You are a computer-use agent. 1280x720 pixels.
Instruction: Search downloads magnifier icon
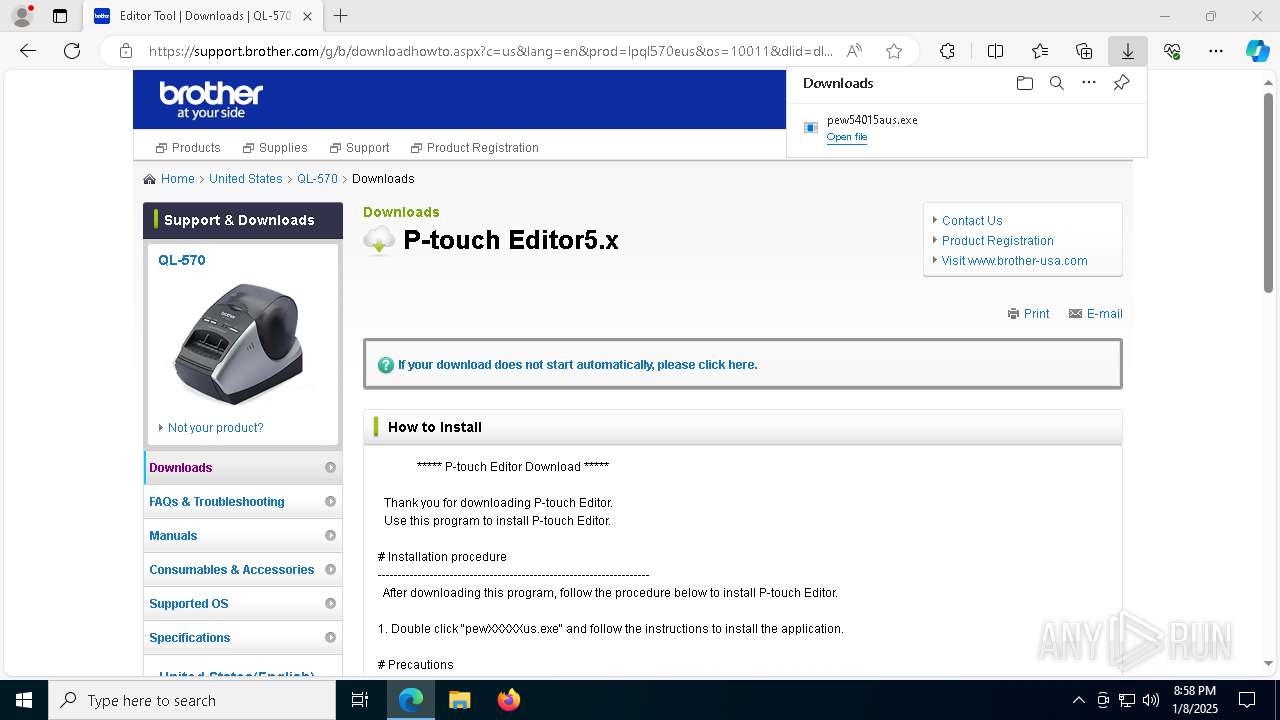pos(1056,83)
